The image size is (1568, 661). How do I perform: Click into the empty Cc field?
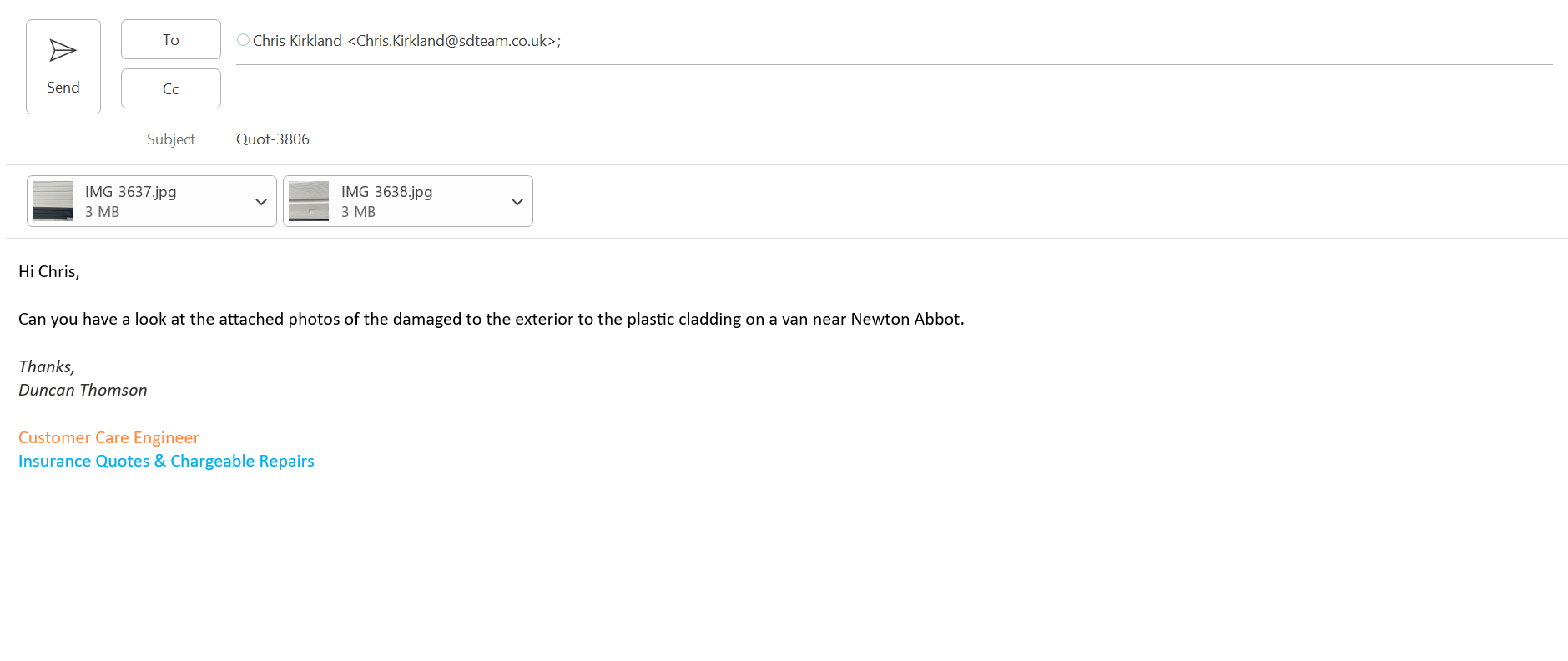pyautogui.click(x=893, y=90)
